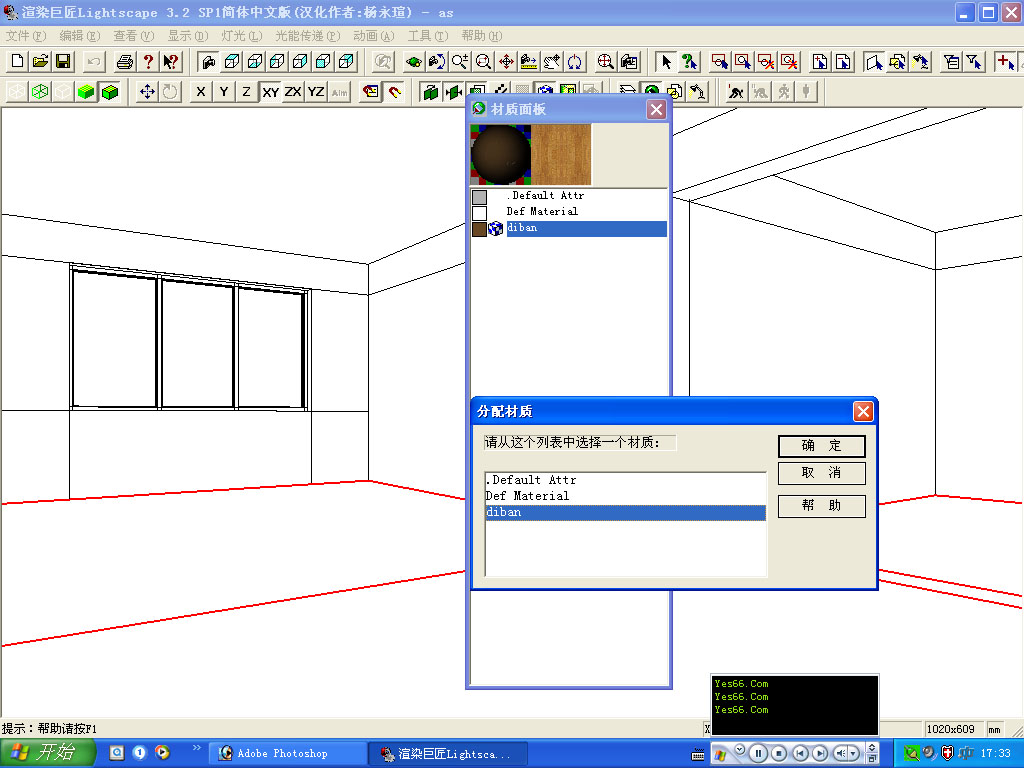Click the Rotate camera icon
The image size is (1024, 768).
437,62
